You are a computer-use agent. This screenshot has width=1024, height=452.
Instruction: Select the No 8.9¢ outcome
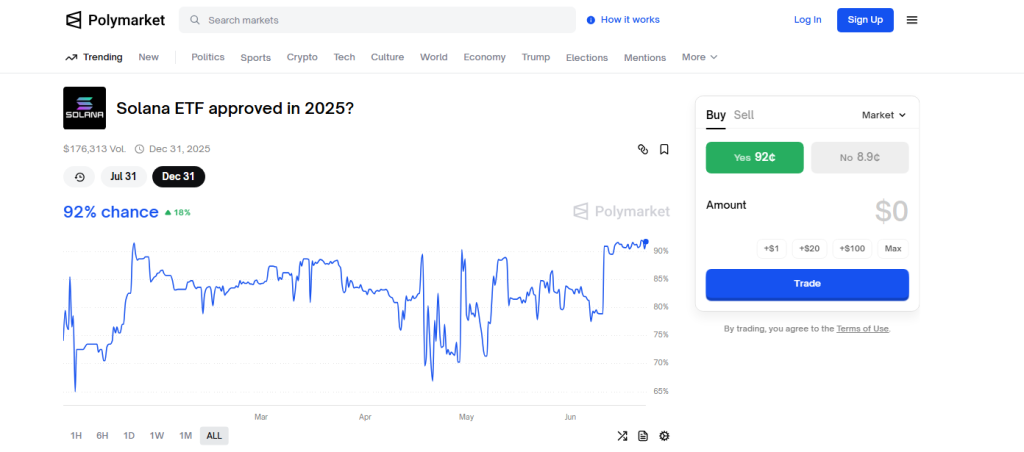859,157
